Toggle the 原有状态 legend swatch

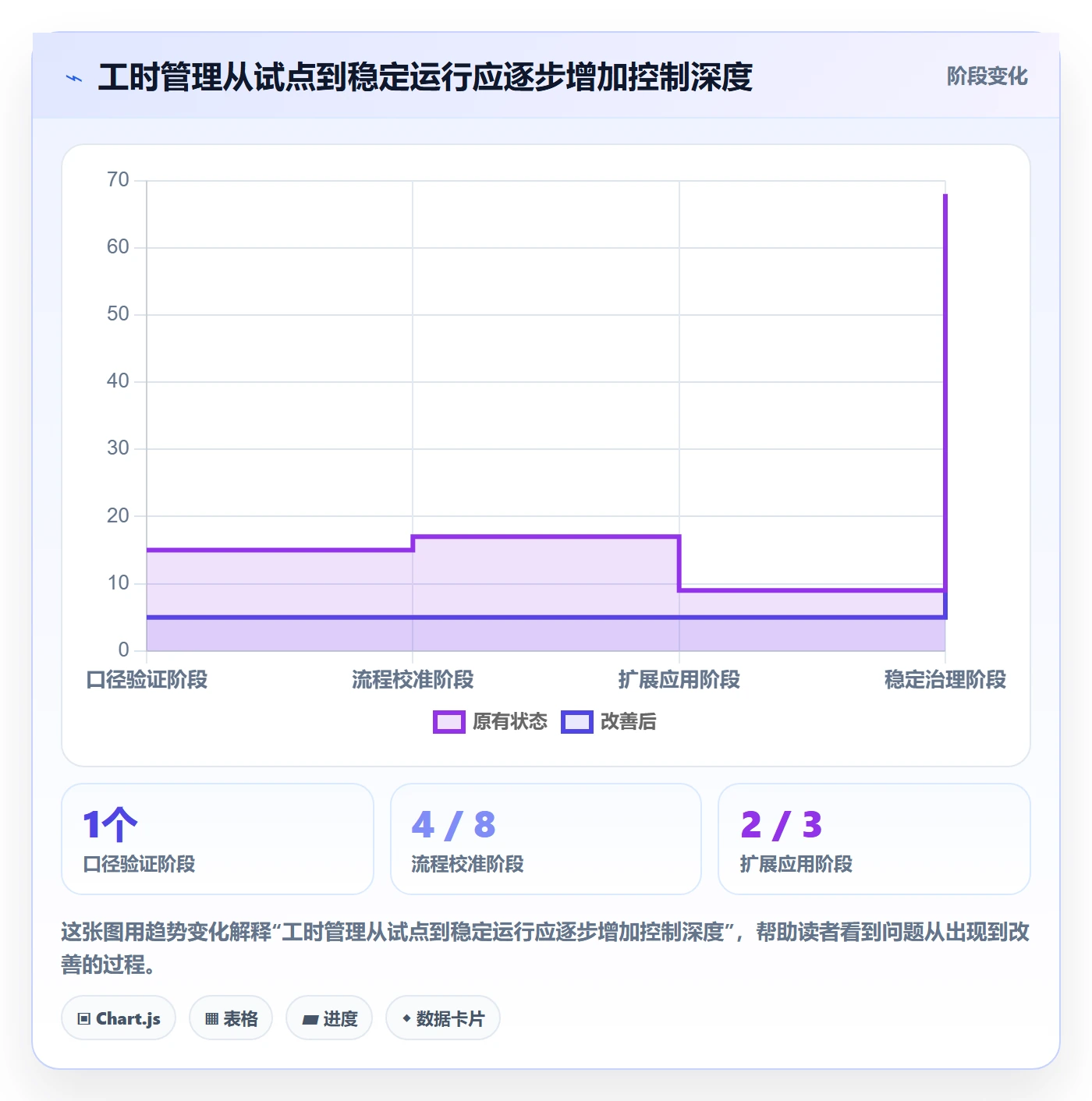[449, 722]
